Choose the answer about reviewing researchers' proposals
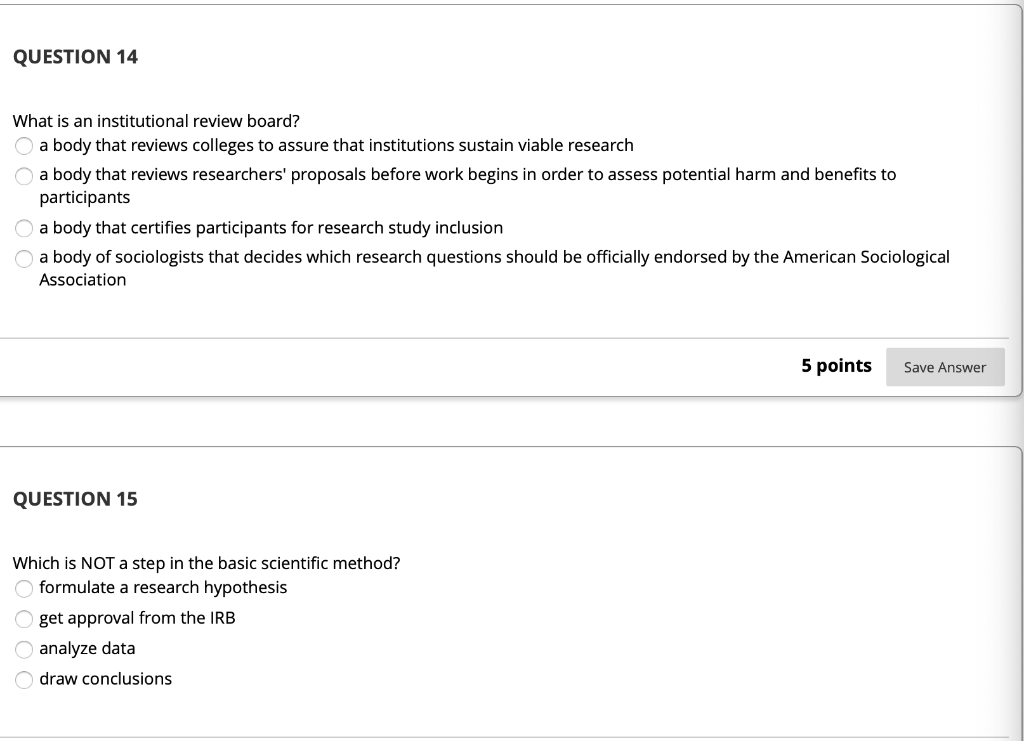The image size is (1024, 741). tap(23, 175)
